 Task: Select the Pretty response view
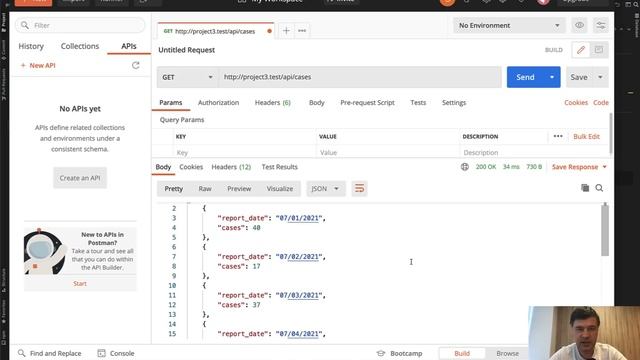point(173,189)
